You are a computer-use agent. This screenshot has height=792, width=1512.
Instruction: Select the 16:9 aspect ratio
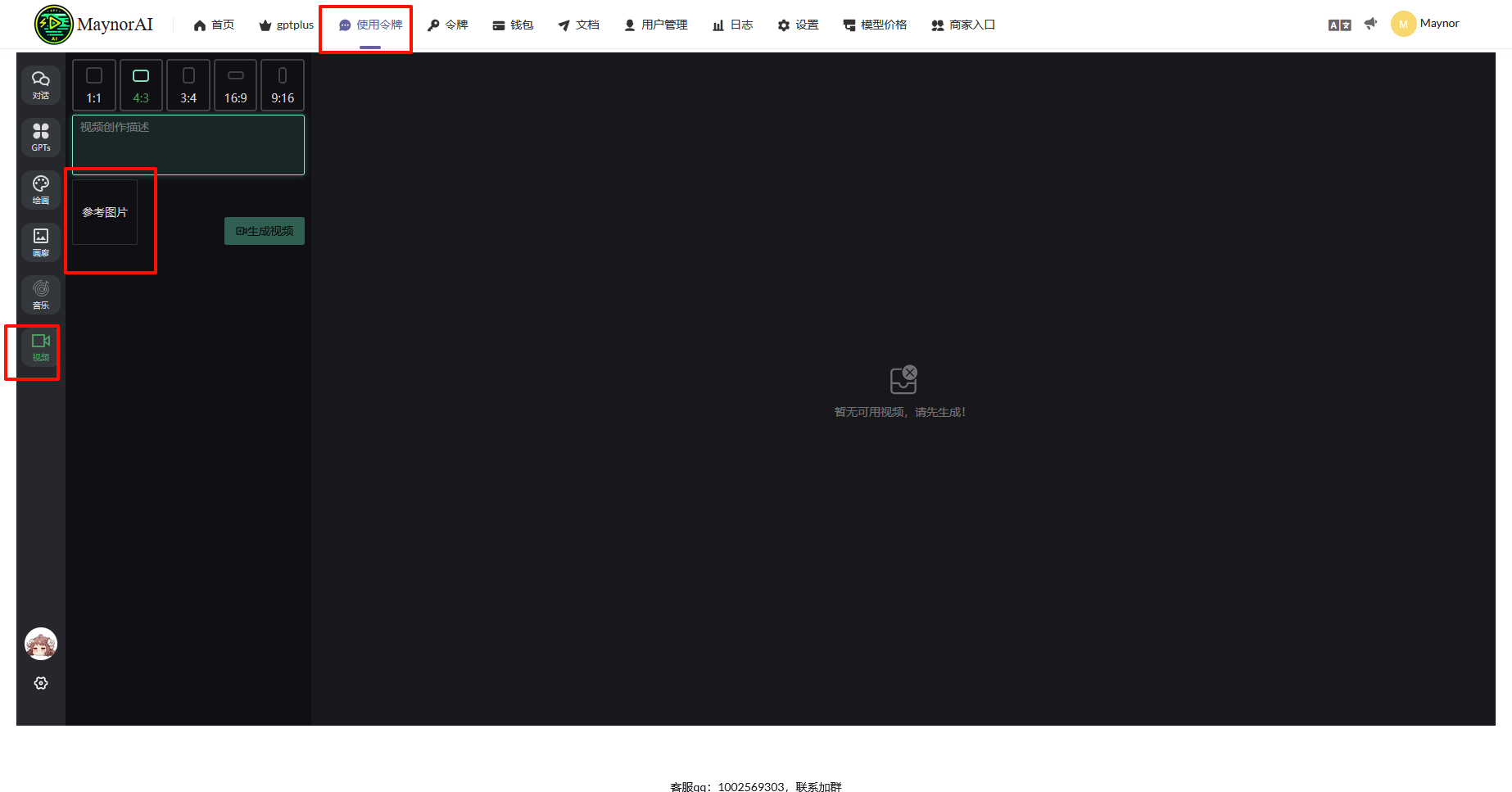click(236, 85)
